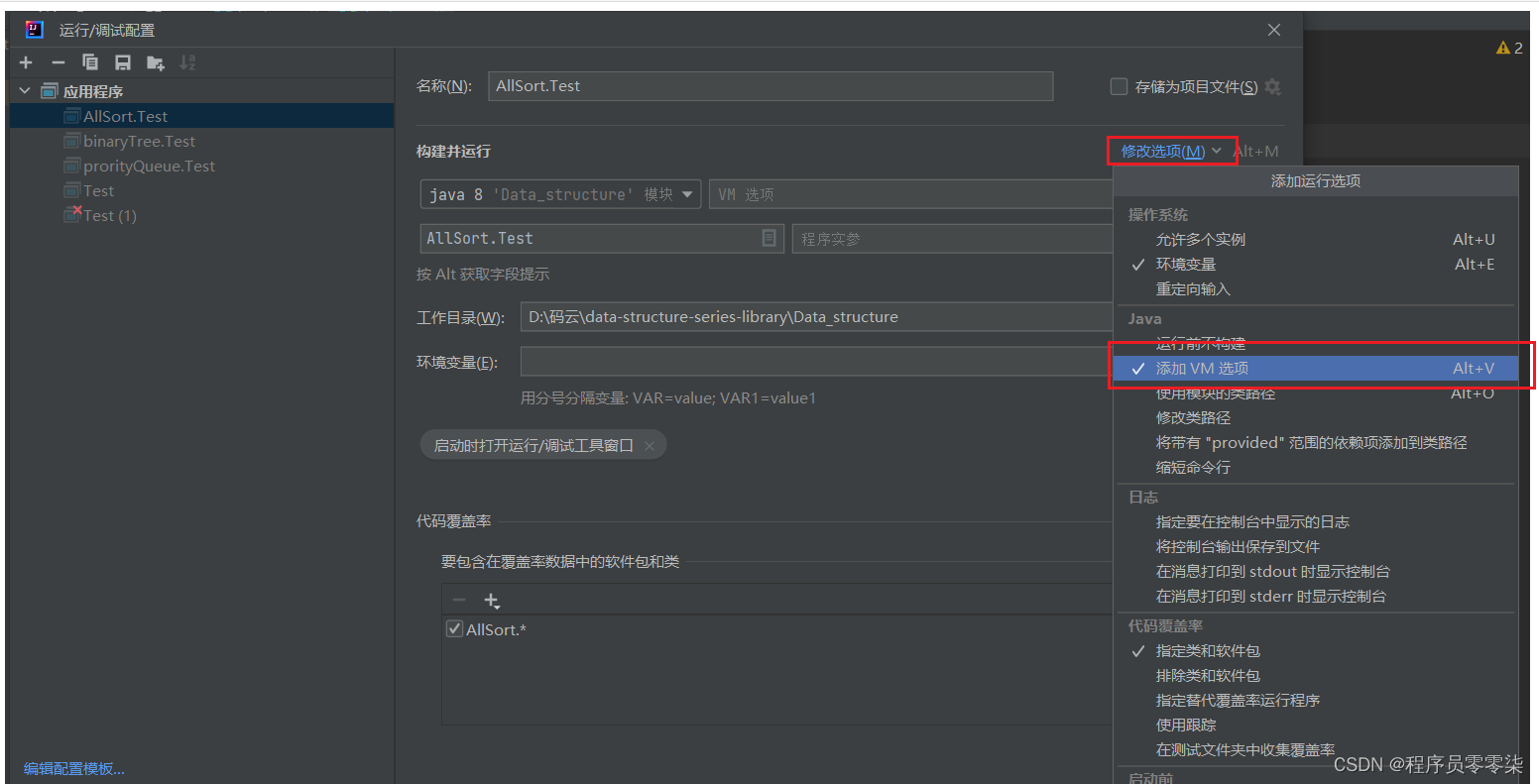The width and height of the screenshot is (1539, 784).
Task: Click the main class AllSort.Test field
Action: (602, 238)
